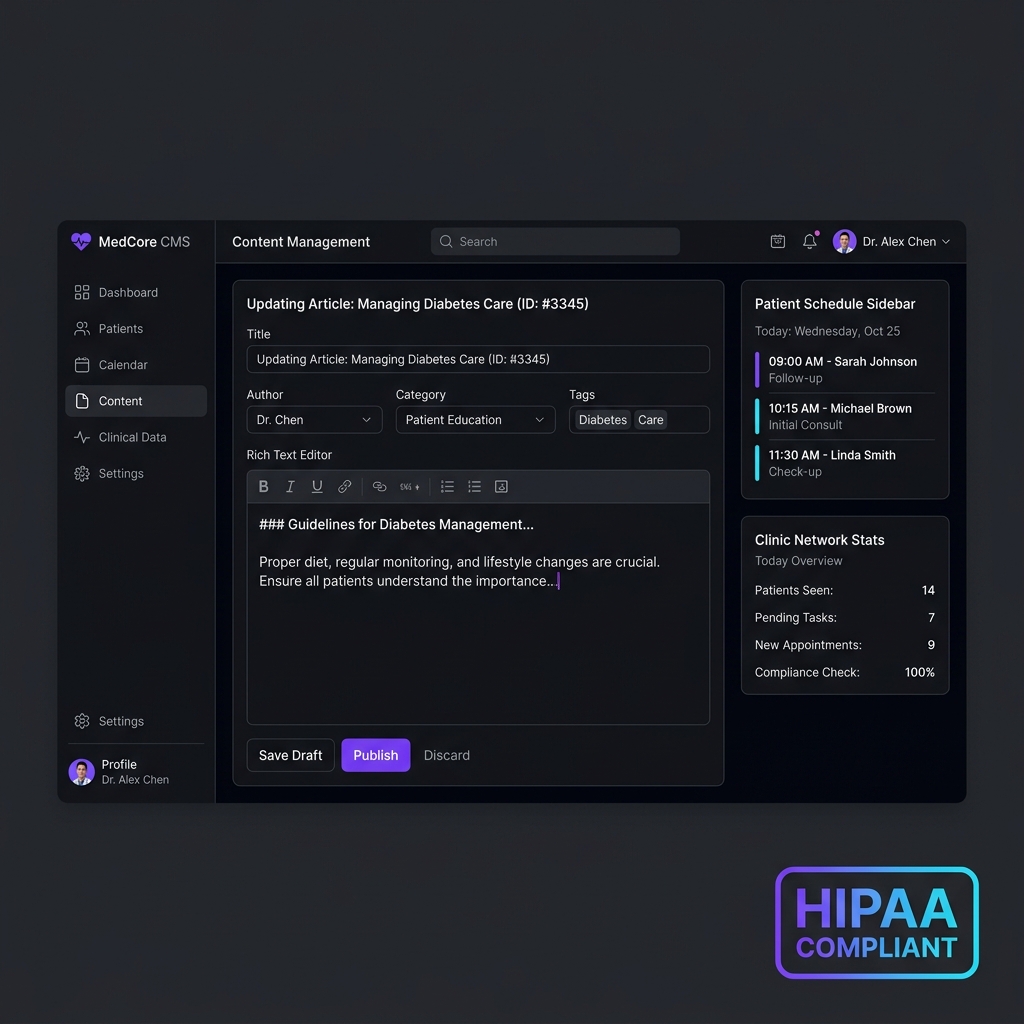Open Profile Dr. Alex Chen in sidebar

pyautogui.click(x=136, y=772)
